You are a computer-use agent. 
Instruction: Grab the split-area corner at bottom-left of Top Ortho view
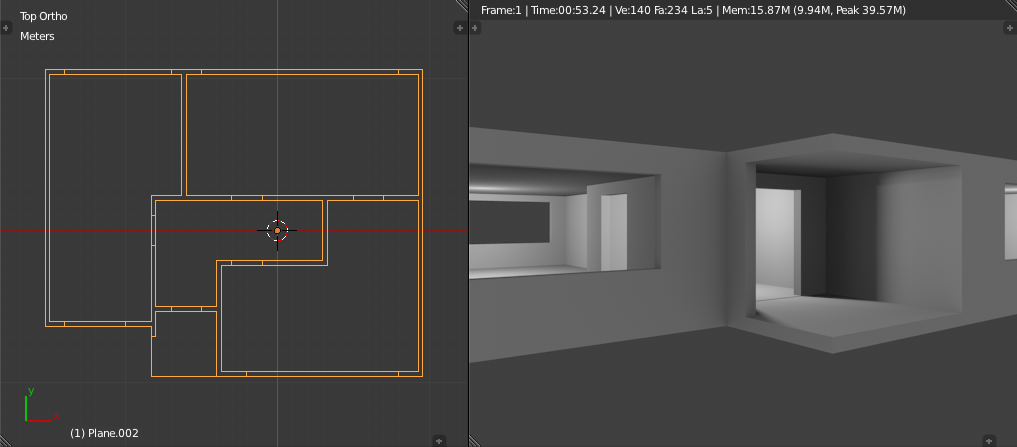tap(5, 441)
